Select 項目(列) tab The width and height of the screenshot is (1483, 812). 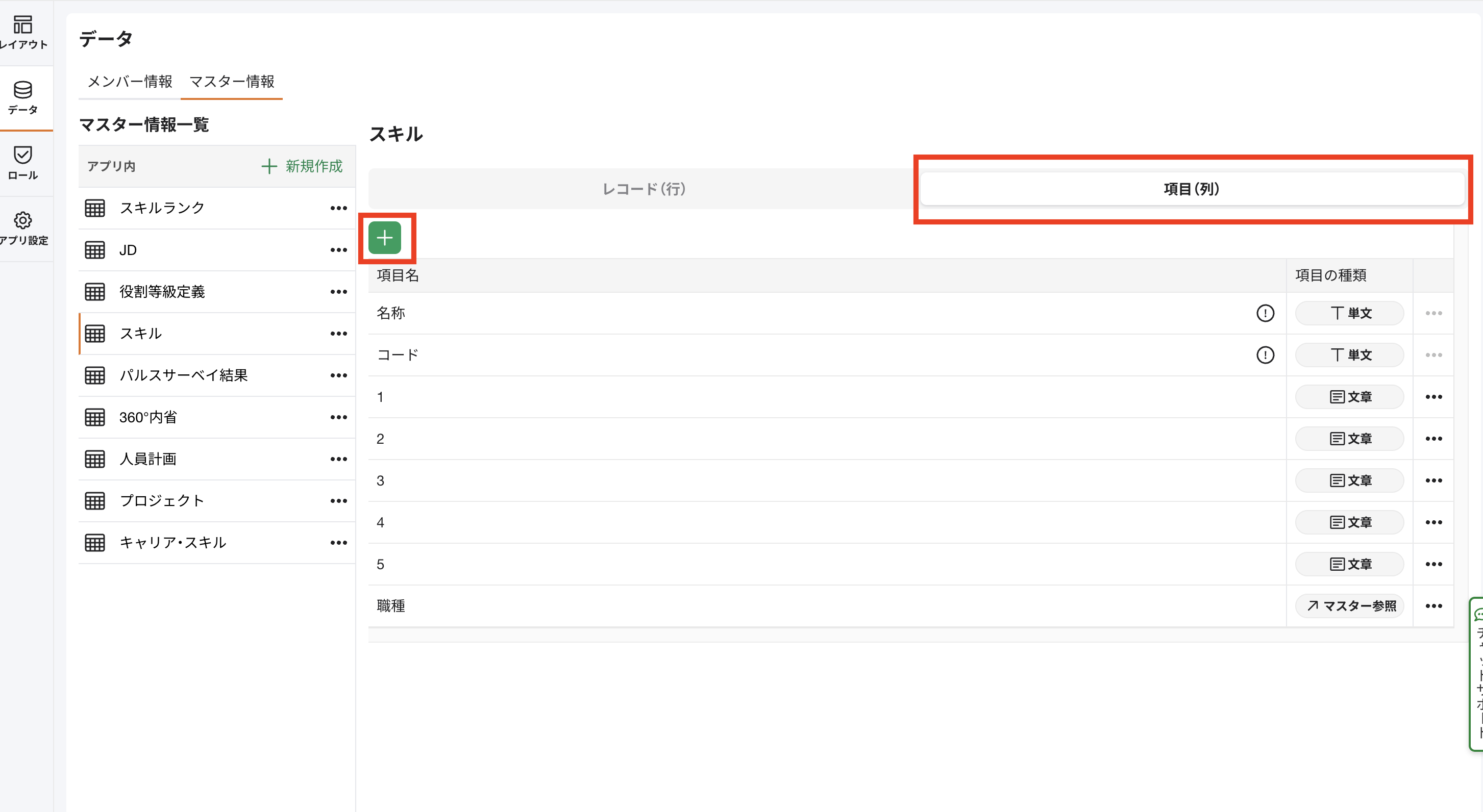click(1191, 189)
